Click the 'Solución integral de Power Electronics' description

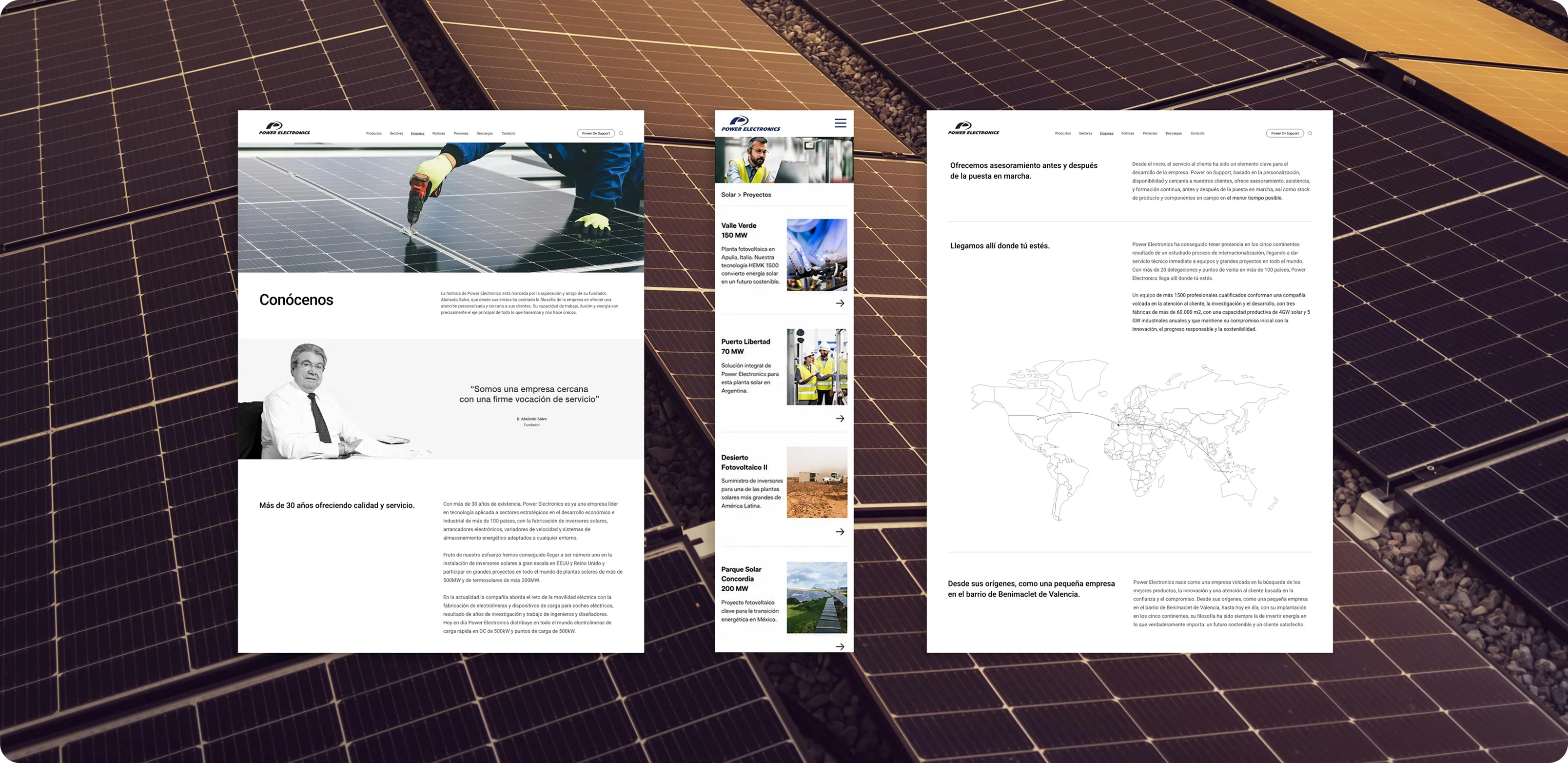750,378
